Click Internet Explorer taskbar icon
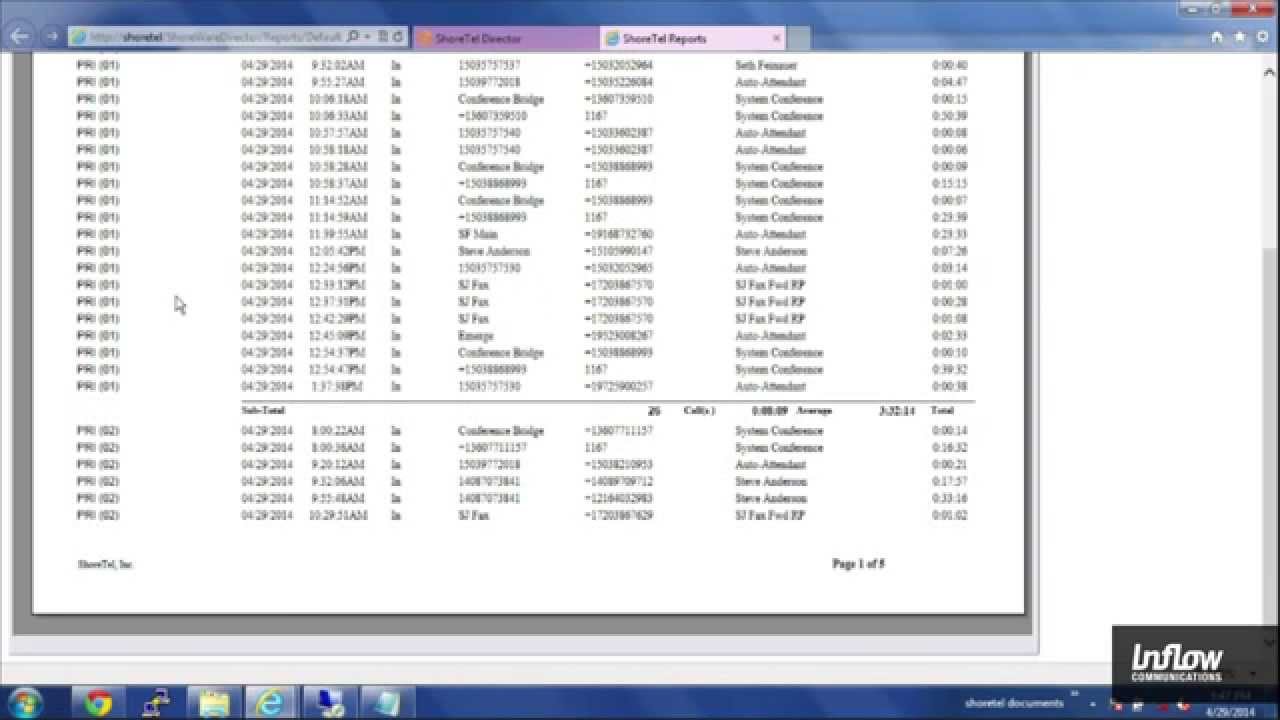 (x=269, y=704)
